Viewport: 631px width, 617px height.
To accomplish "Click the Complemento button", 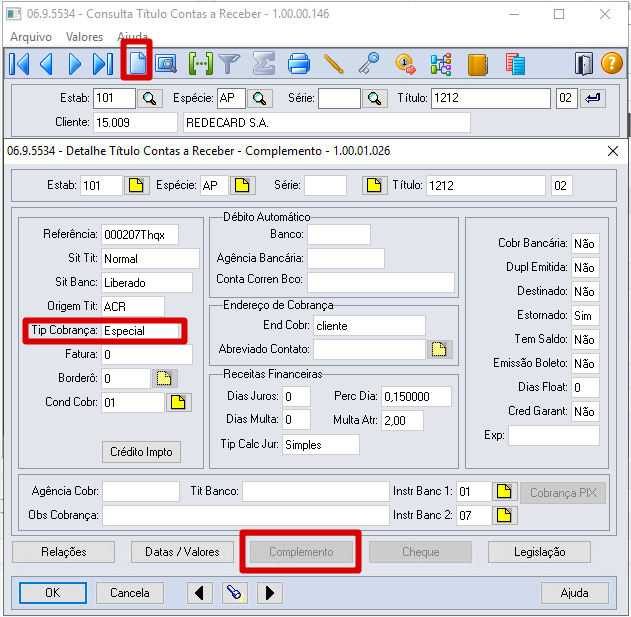I will pyautogui.click(x=301, y=552).
